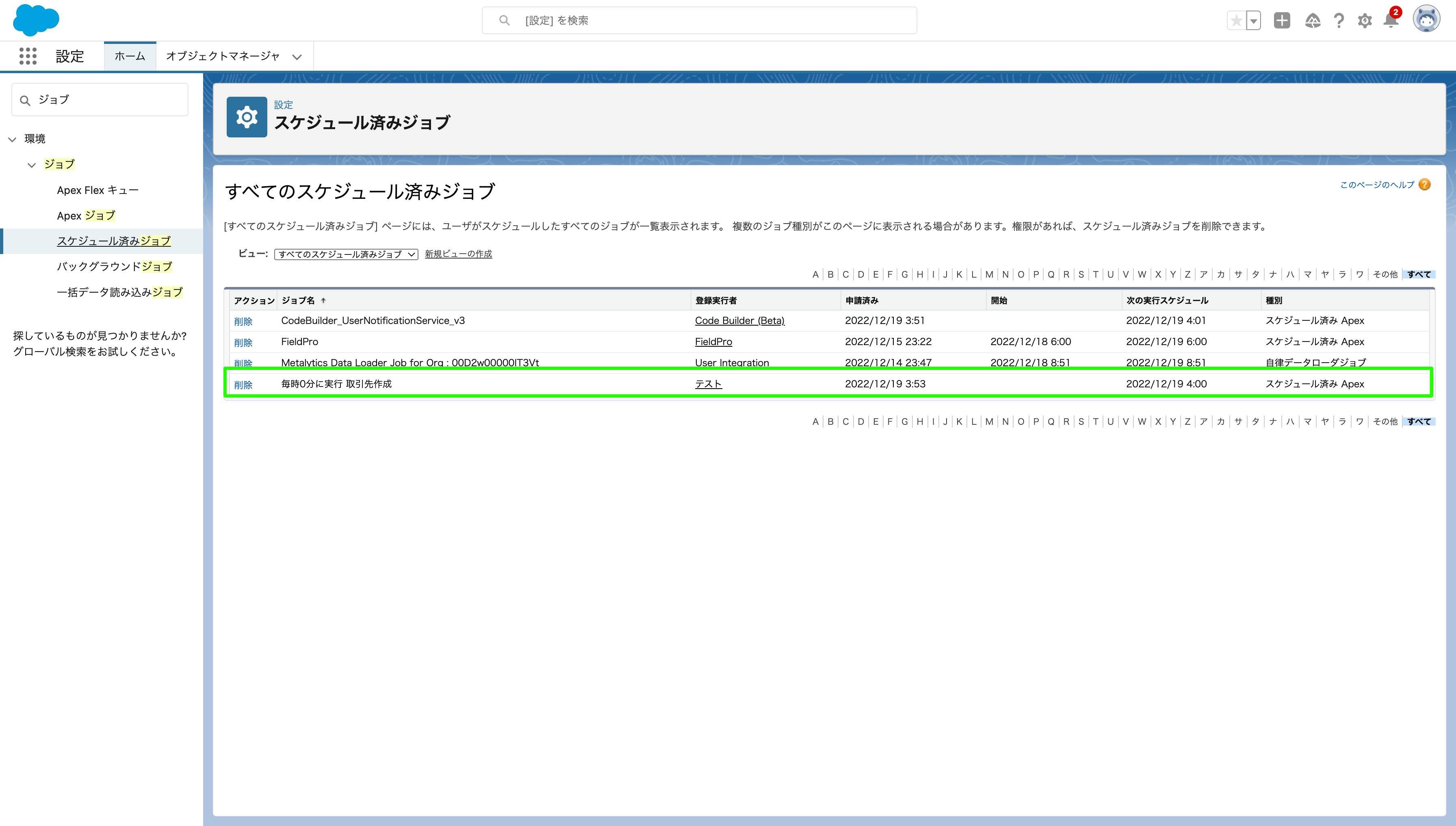Open the global create (+) icon

point(1283,20)
